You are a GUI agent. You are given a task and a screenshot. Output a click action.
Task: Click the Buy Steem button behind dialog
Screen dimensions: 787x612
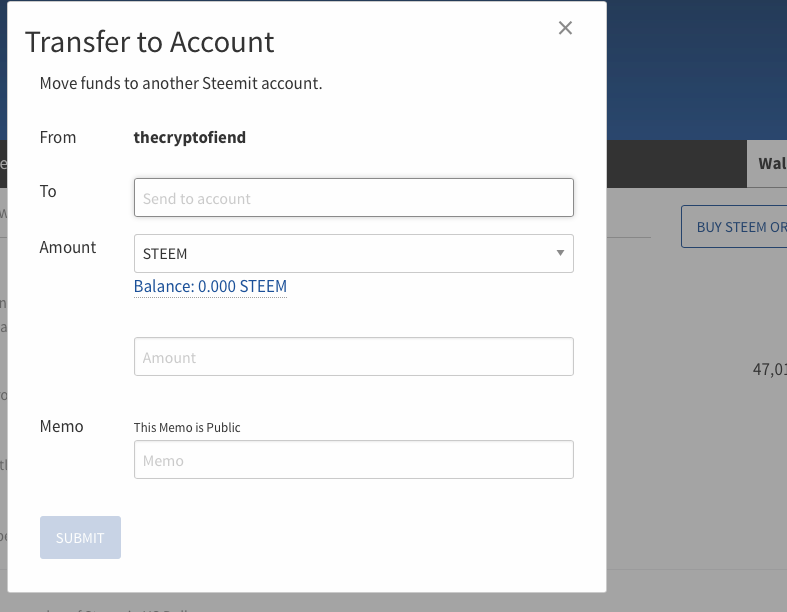(x=734, y=226)
